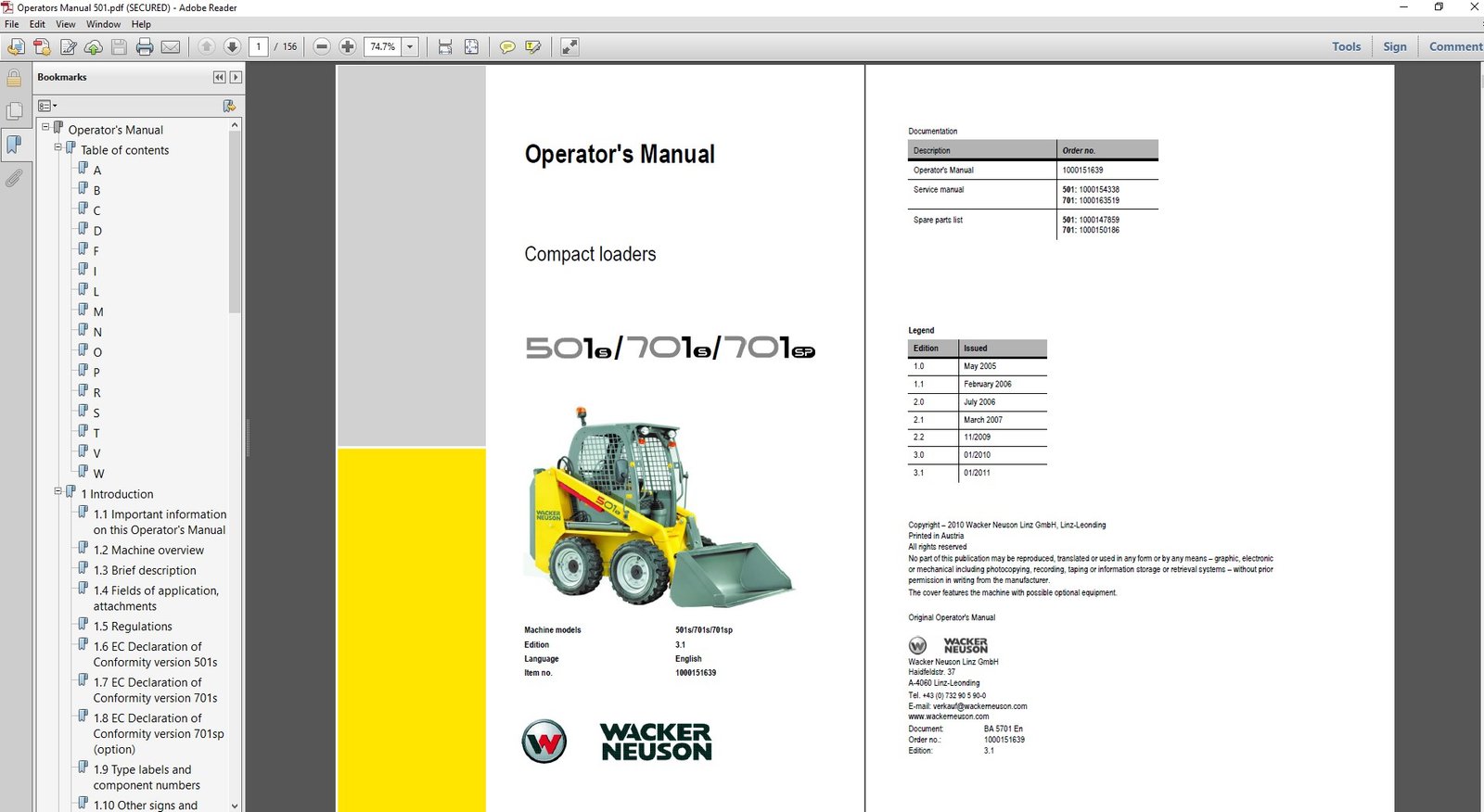
Task: Open the View menu
Action: 66,24
